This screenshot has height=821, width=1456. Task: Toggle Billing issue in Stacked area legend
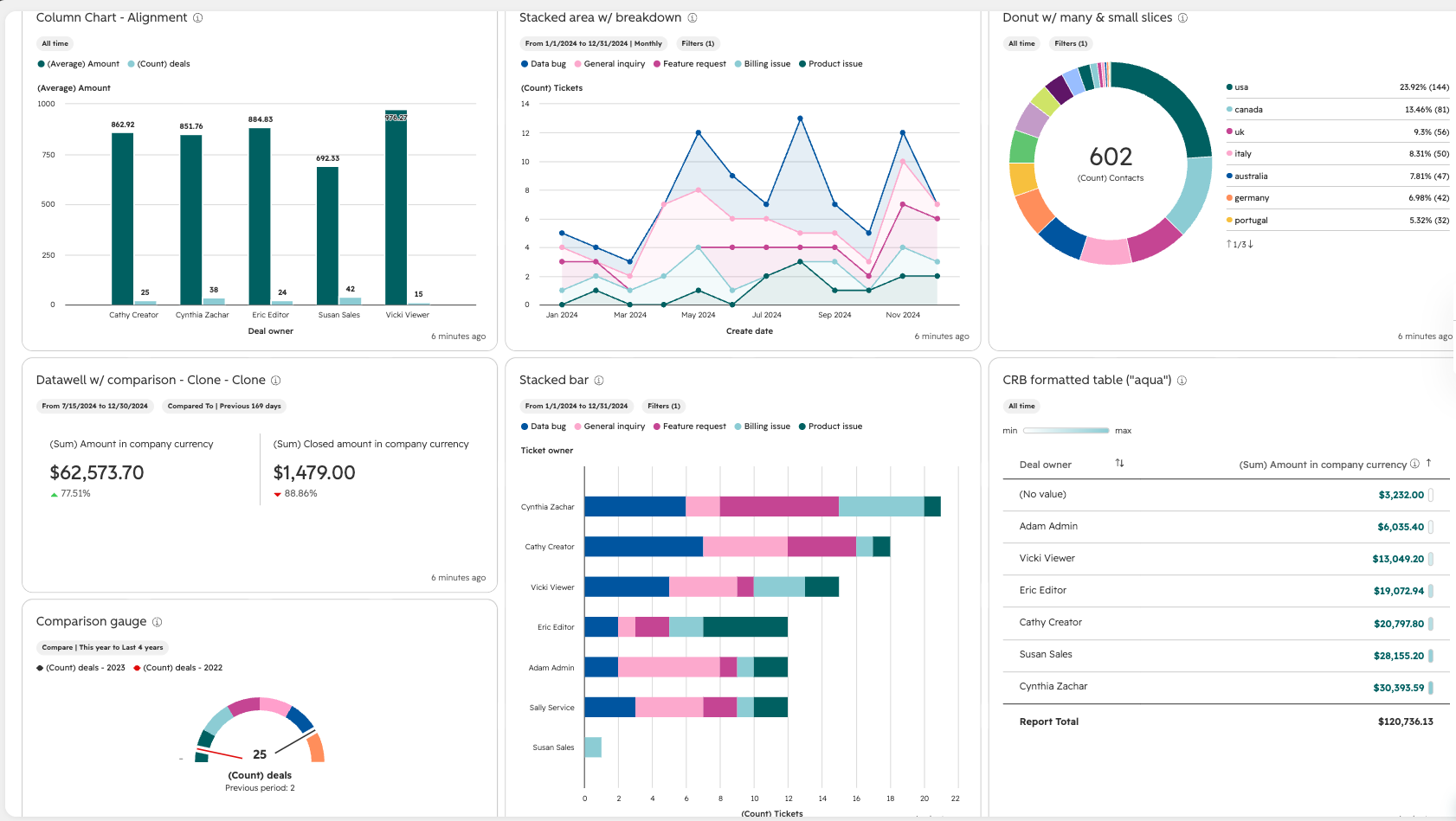point(763,64)
